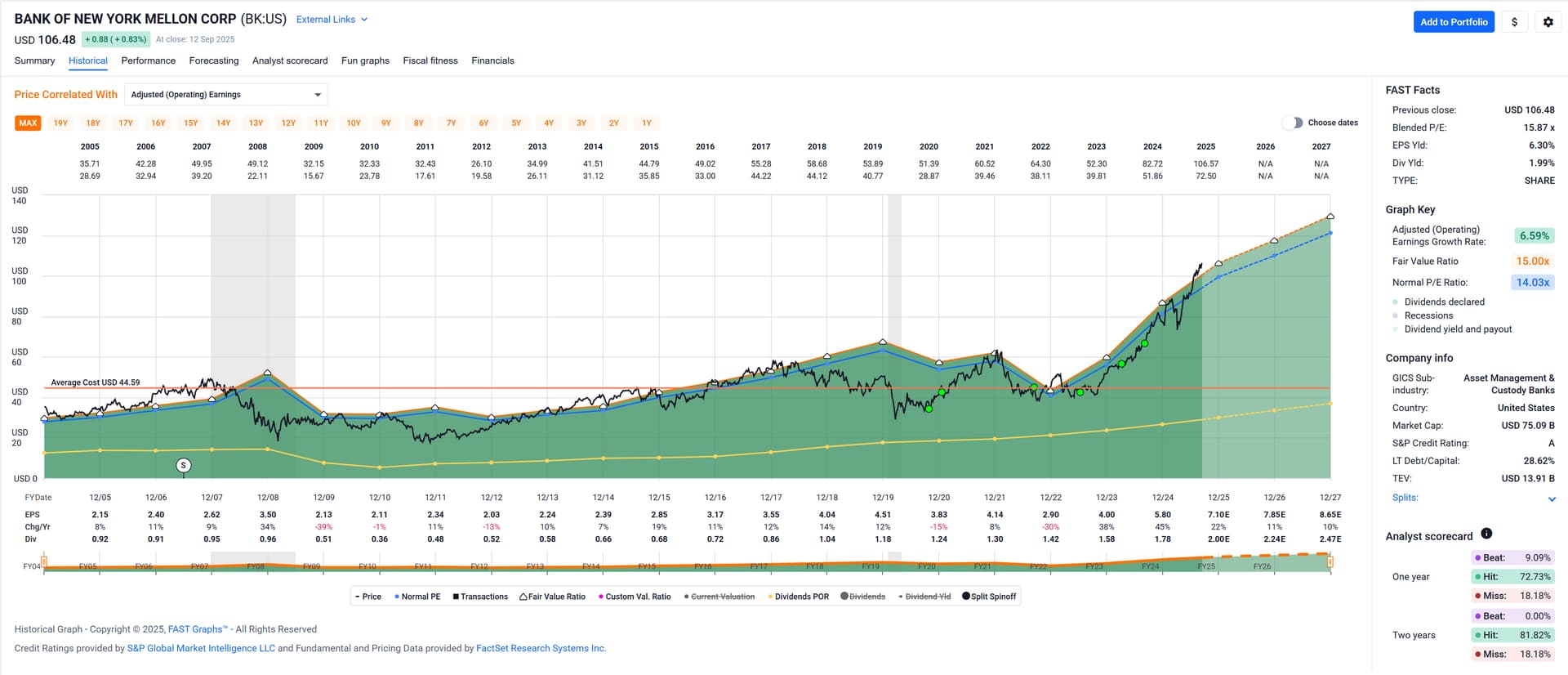
Task: Open the Fiscal fitness tab
Action: (x=430, y=60)
